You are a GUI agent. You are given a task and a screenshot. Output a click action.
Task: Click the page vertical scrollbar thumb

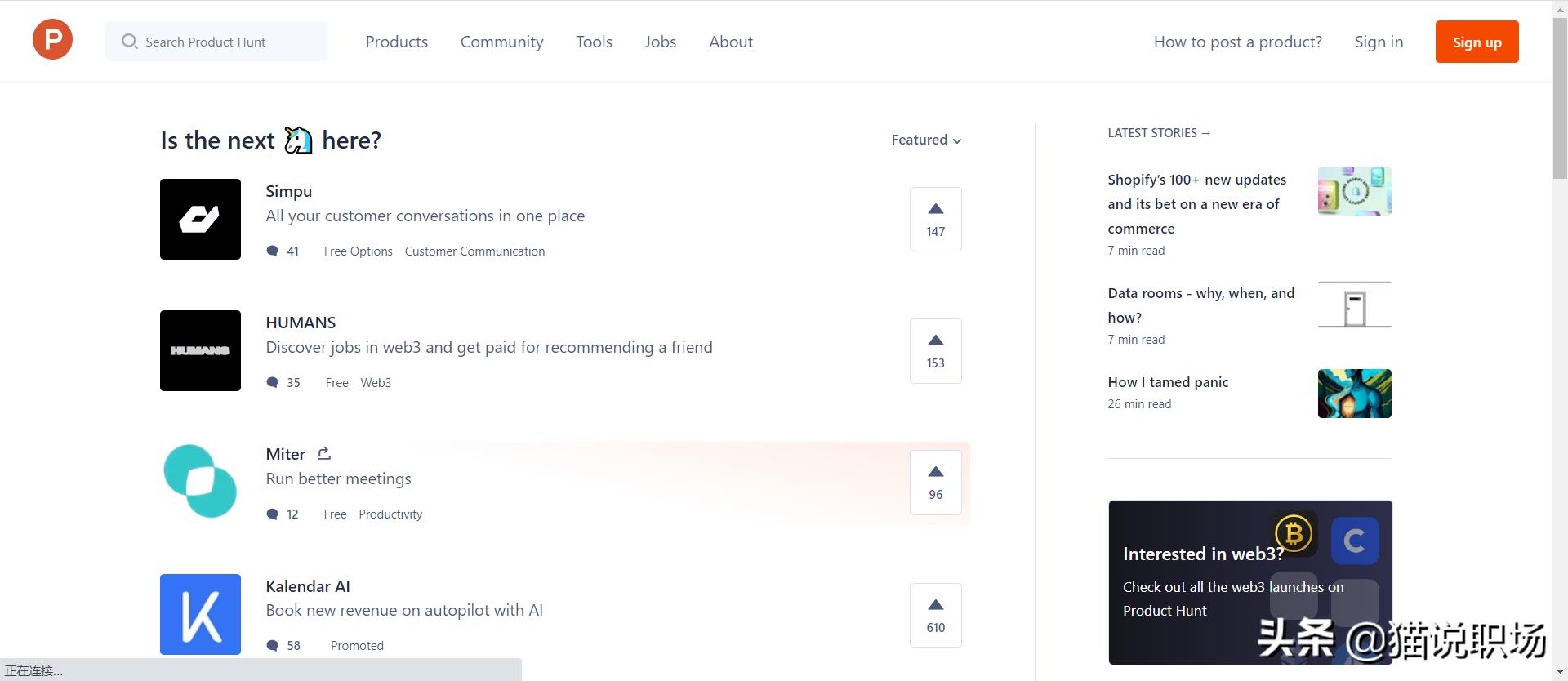coord(1560,98)
